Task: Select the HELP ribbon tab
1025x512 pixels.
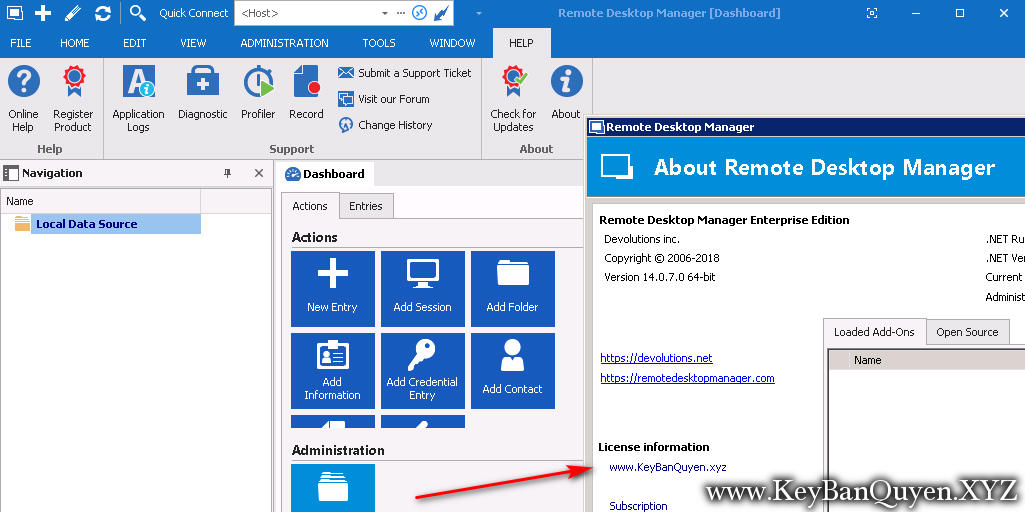Action: pos(522,43)
